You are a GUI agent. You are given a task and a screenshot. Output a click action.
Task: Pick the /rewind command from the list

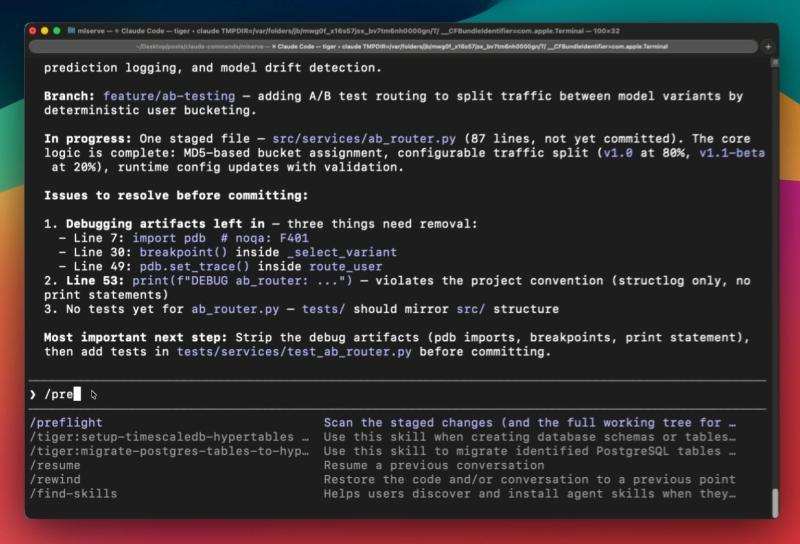pyautogui.click(x=55, y=479)
